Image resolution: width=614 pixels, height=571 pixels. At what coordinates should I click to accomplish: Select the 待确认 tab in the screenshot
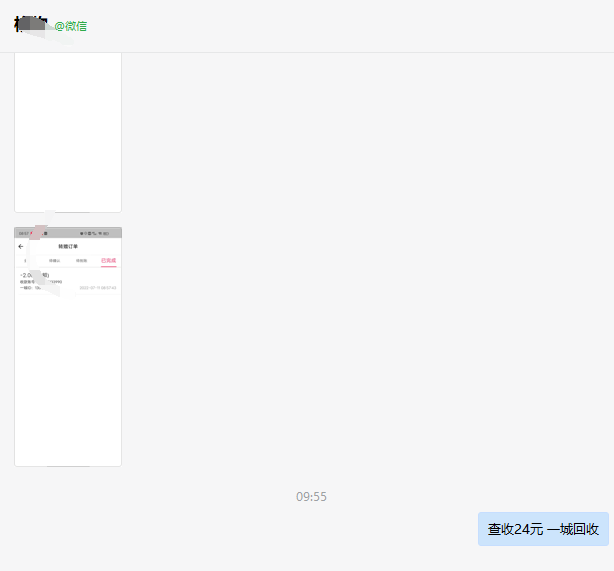tap(55, 260)
